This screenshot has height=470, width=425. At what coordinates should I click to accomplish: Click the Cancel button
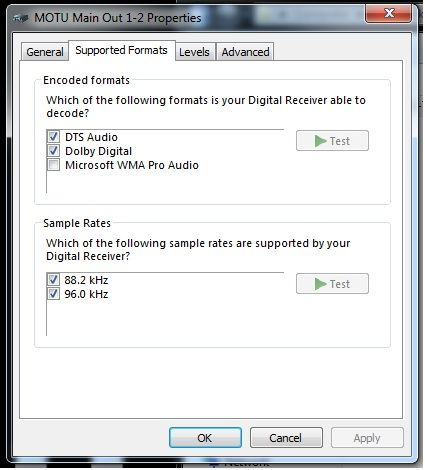tap(286, 438)
